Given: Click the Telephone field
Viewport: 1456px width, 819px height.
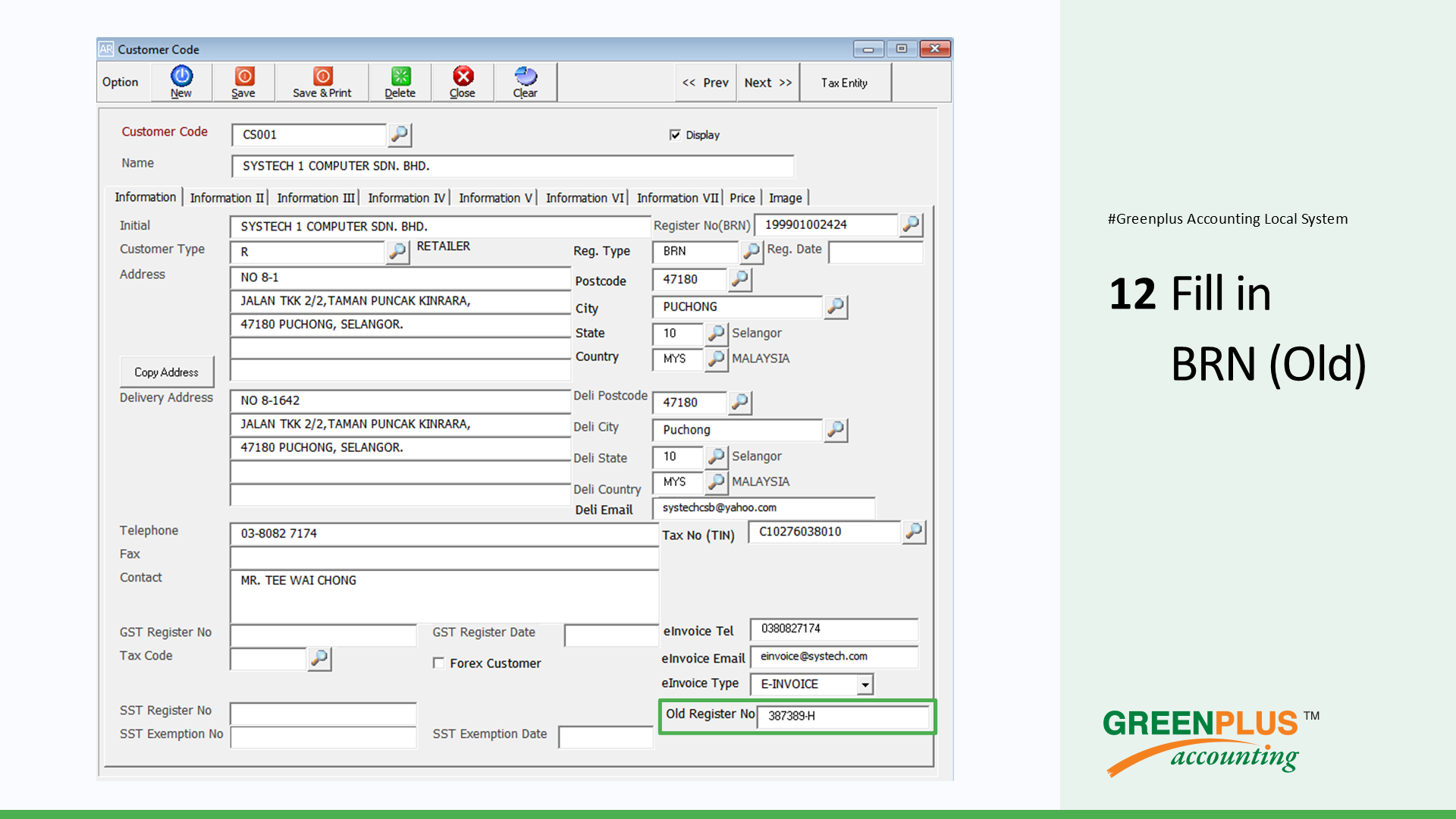Looking at the screenshot, I should [x=444, y=534].
